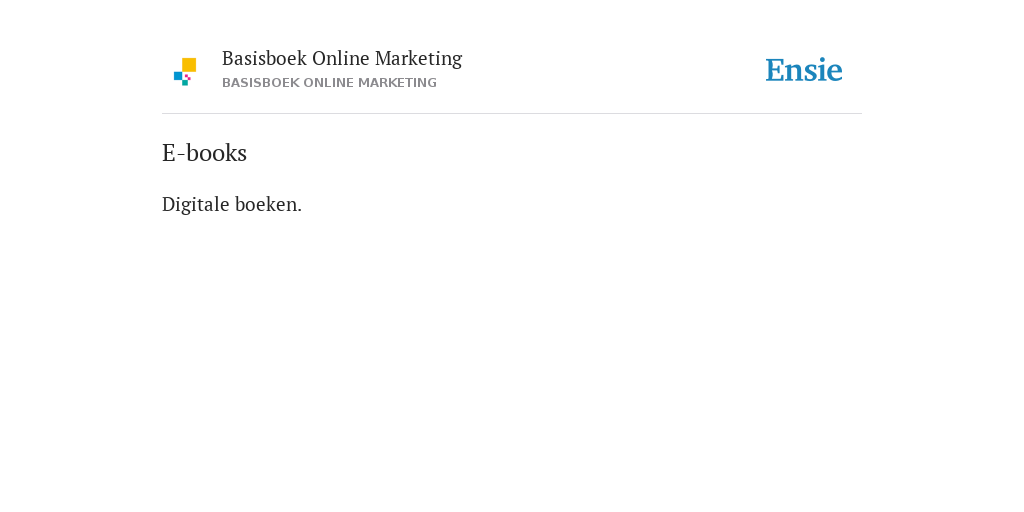This screenshot has width=1024, height=512.
Task: Click the capital E of Ensie
Action: pos(775,71)
